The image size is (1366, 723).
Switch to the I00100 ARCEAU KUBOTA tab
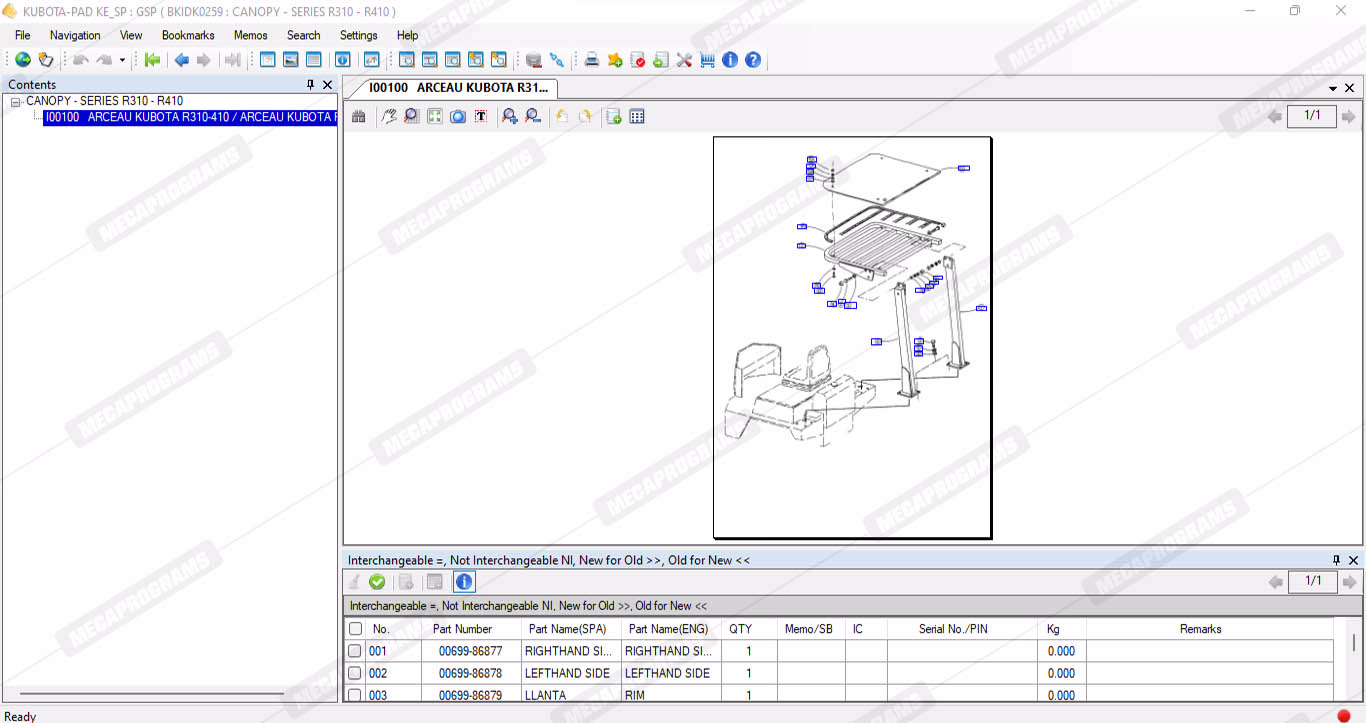point(457,88)
